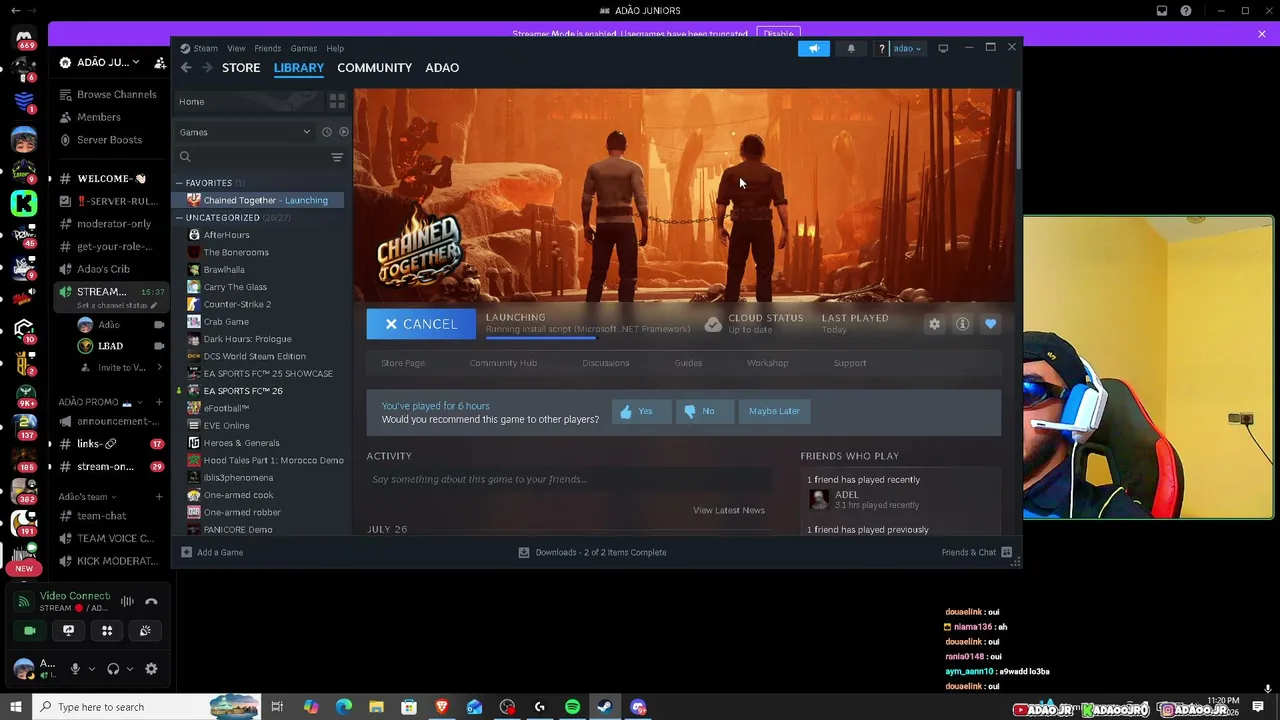Open Steam Big Picture mode monitor icon

pos(943,48)
